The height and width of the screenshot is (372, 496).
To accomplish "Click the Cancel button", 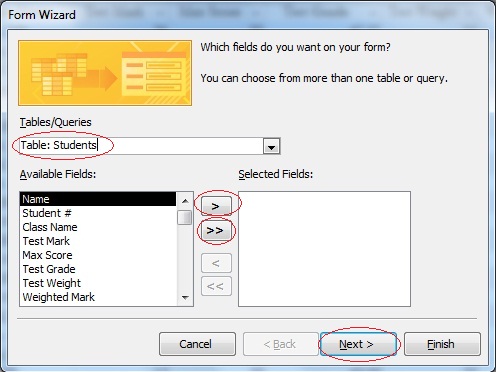I will coord(197,344).
